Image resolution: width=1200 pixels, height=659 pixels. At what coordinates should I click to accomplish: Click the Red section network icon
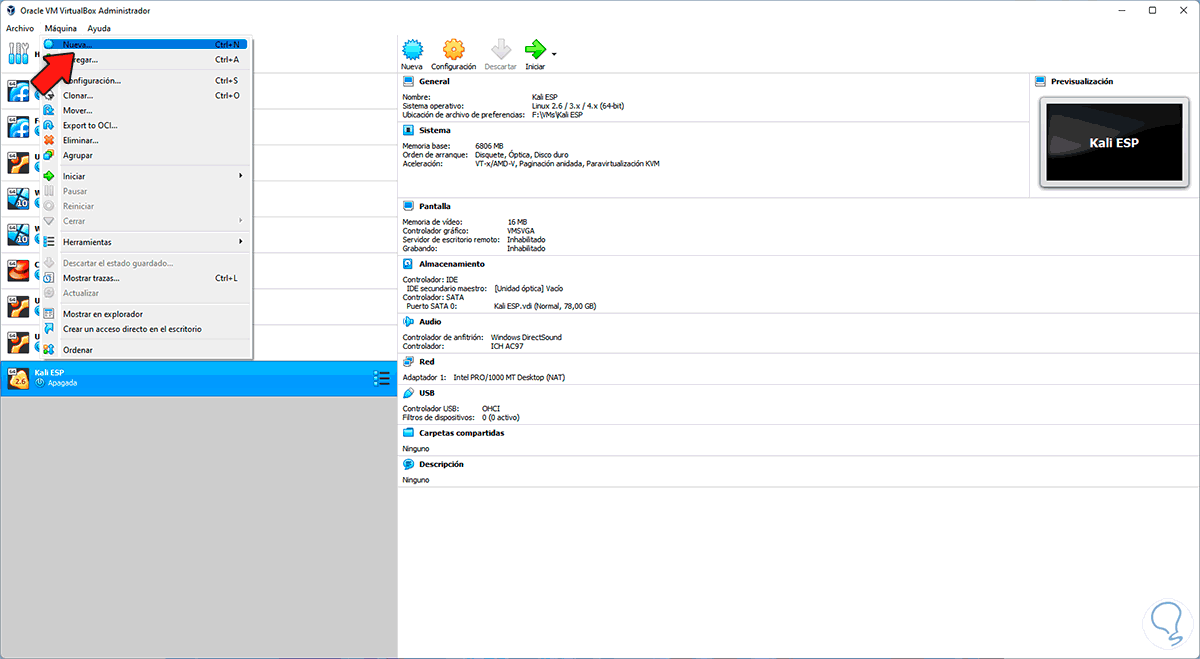click(408, 362)
